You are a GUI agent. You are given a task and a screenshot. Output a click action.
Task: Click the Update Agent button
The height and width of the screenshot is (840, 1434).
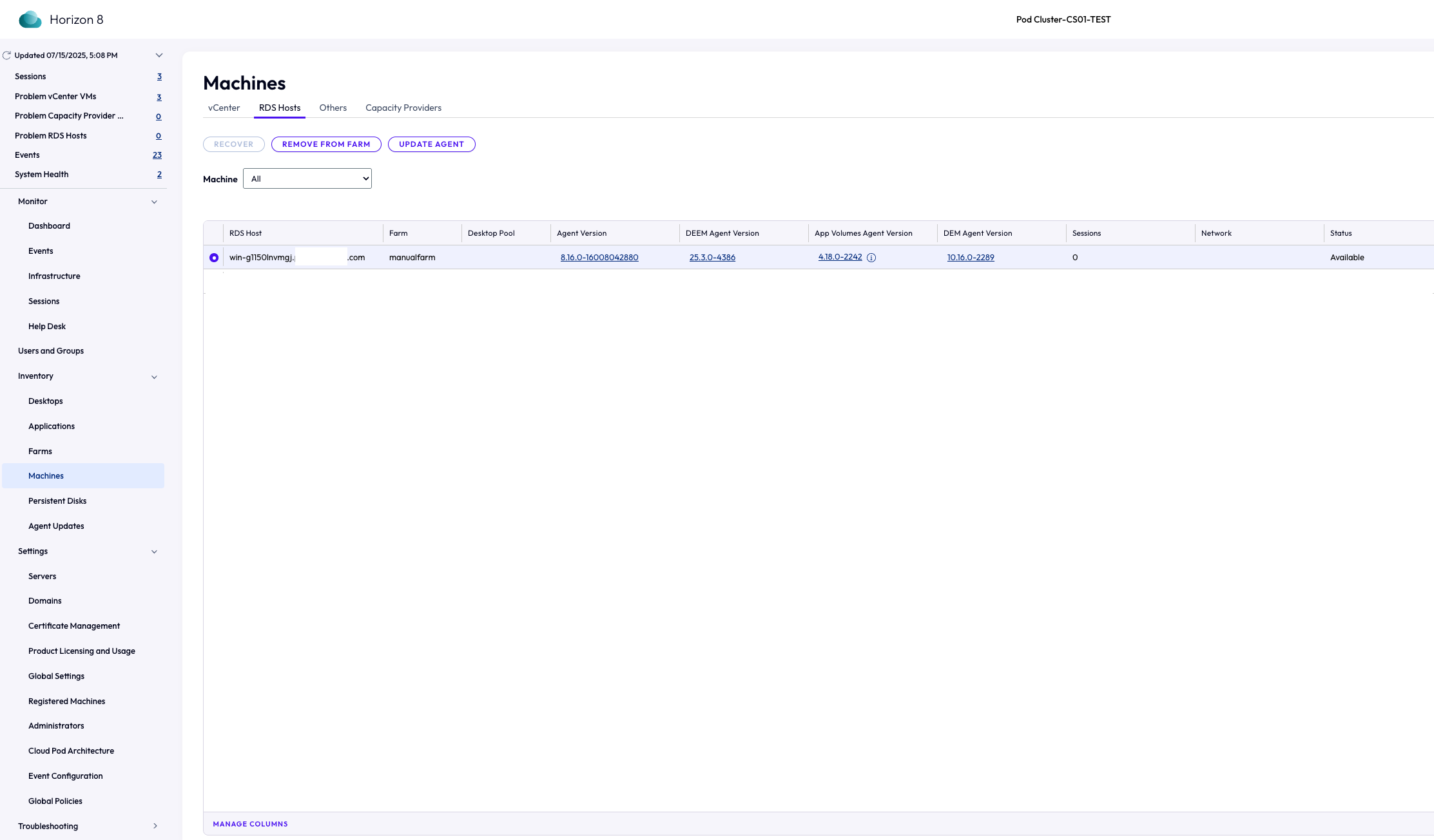pyautogui.click(x=432, y=144)
